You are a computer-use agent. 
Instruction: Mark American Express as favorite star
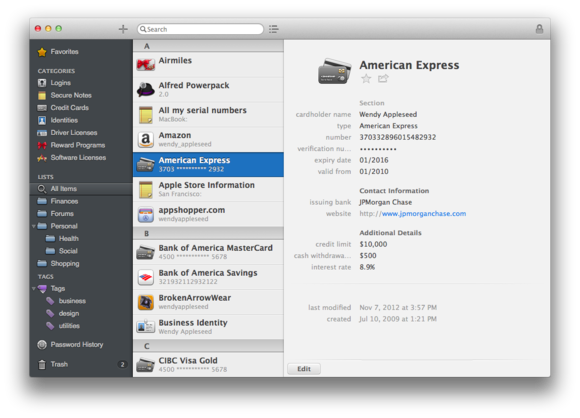(x=366, y=78)
